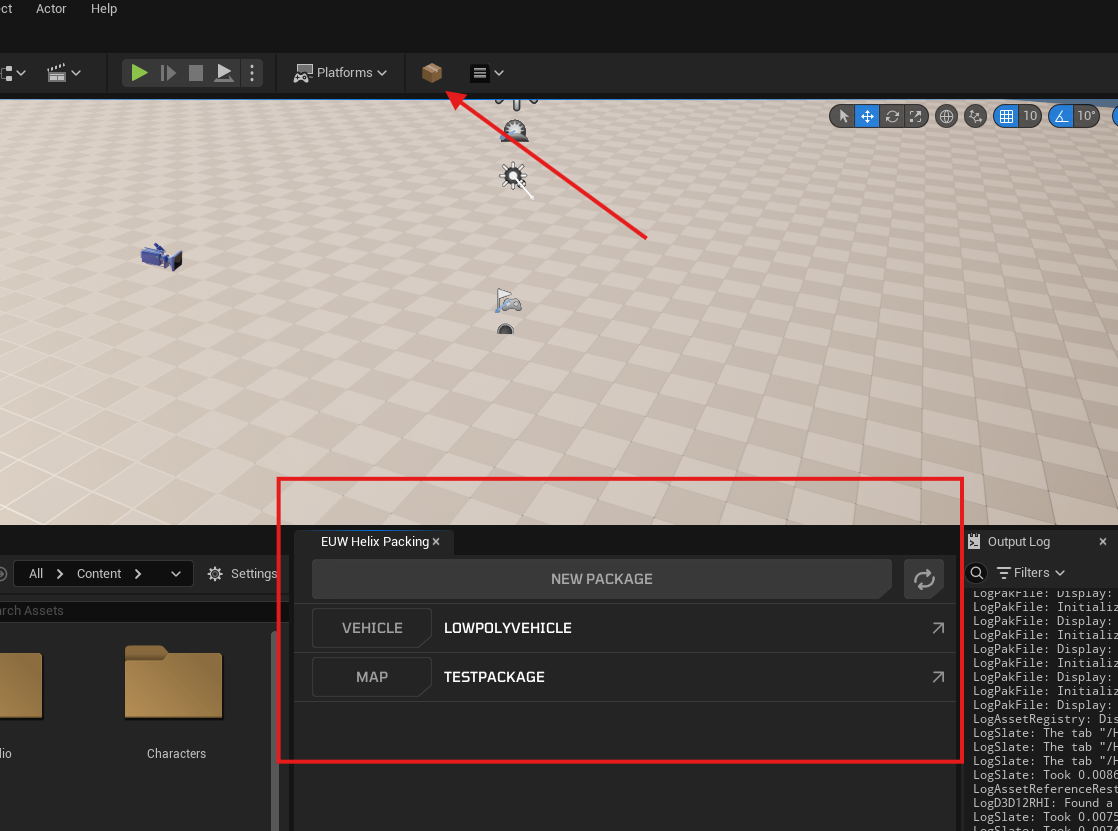Screen dimensions: 1118x831
Task: Open the LOWPOLYVEHICLE package arrow
Action: point(937,628)
